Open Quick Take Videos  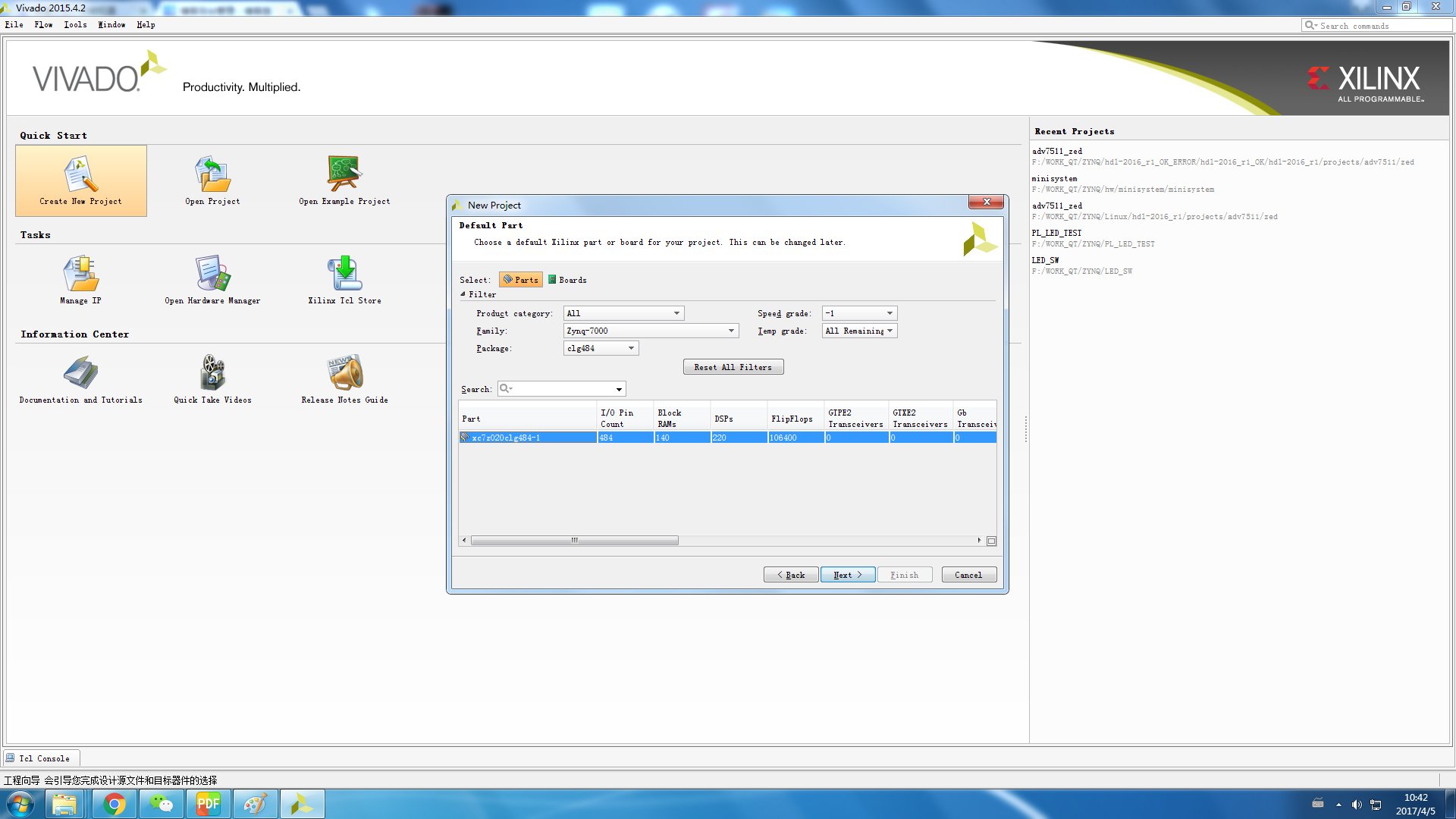212,373
